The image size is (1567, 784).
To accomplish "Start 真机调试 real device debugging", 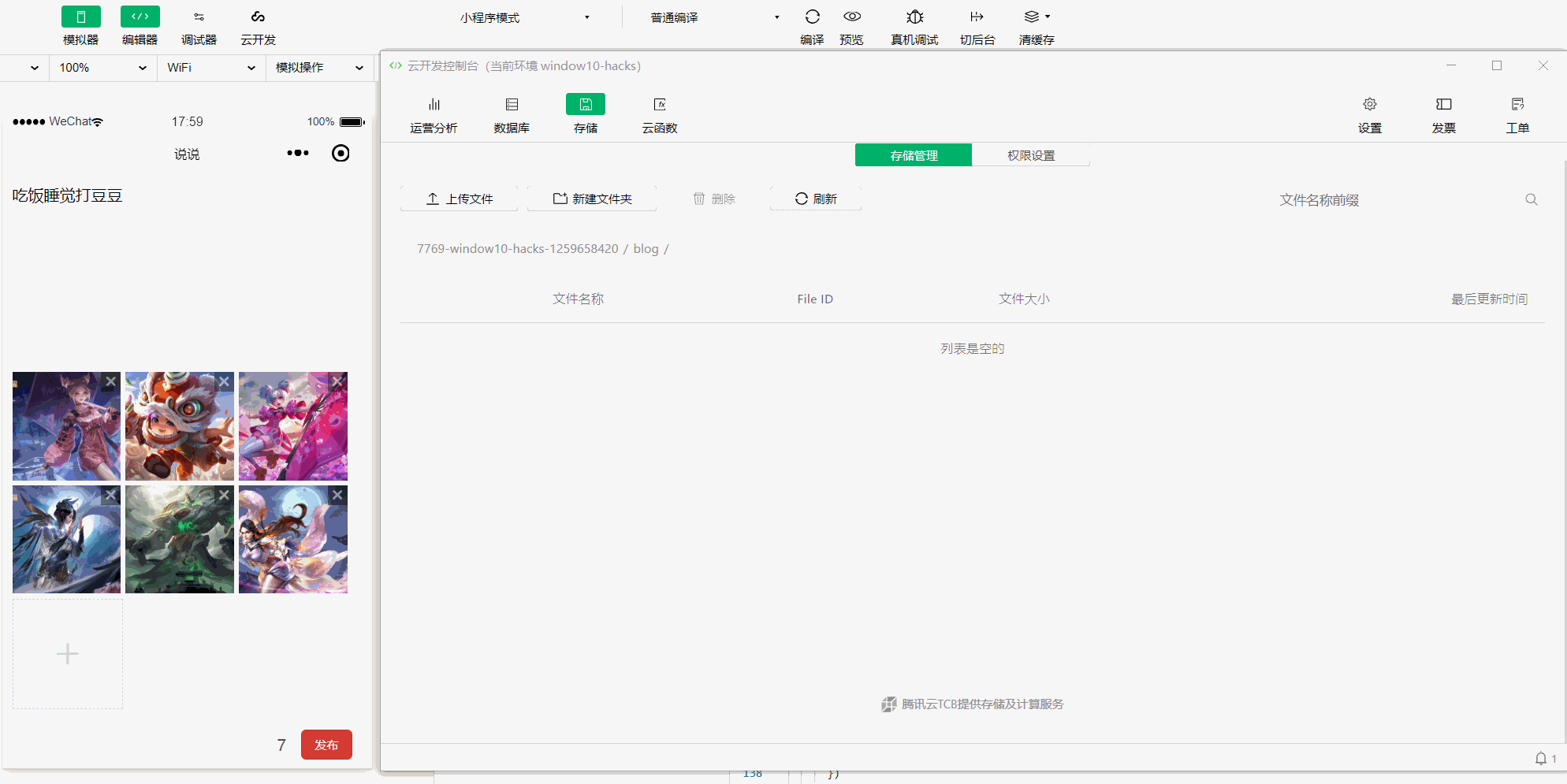I will (x=914, y=26).
